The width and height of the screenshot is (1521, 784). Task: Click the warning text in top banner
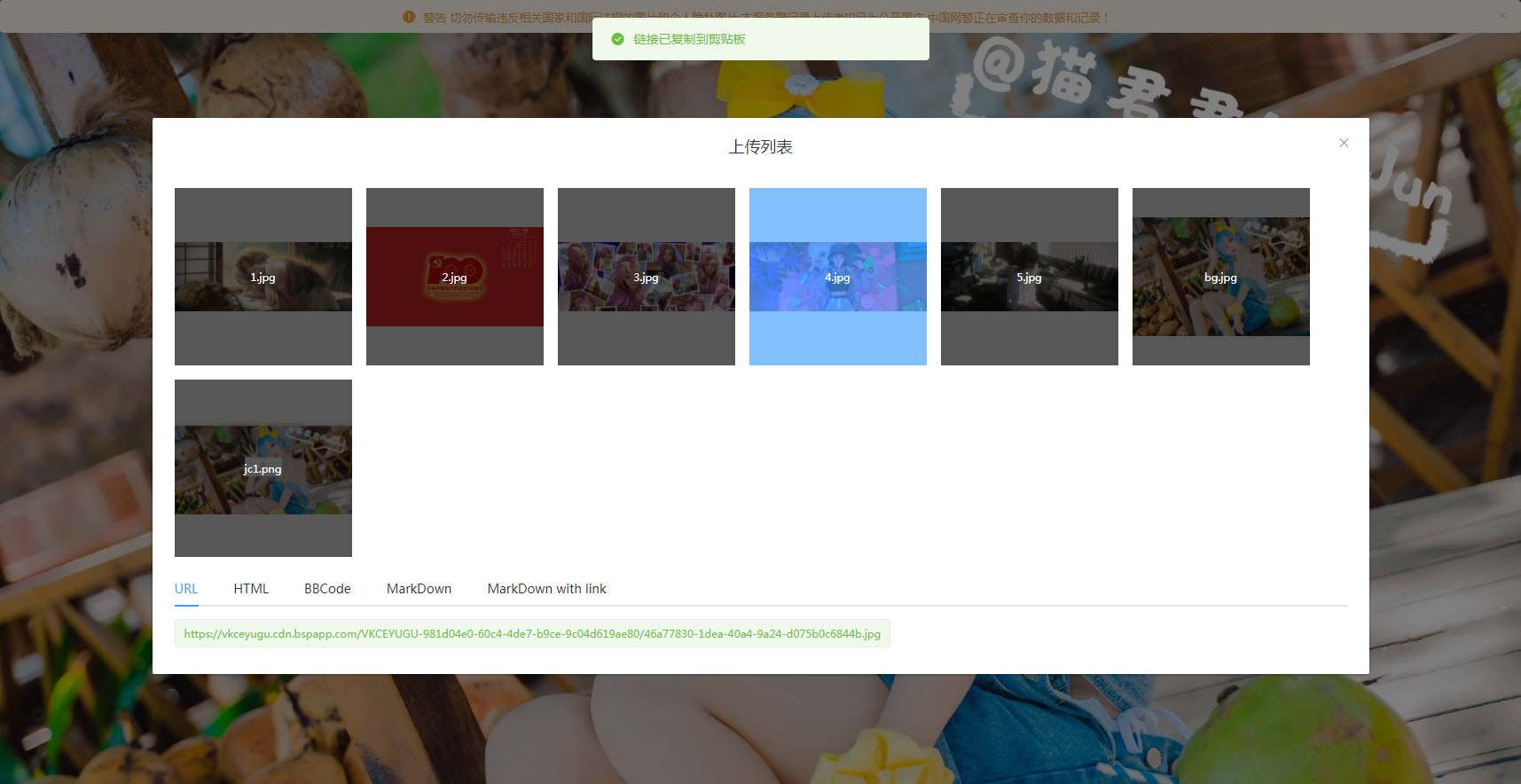765,17
